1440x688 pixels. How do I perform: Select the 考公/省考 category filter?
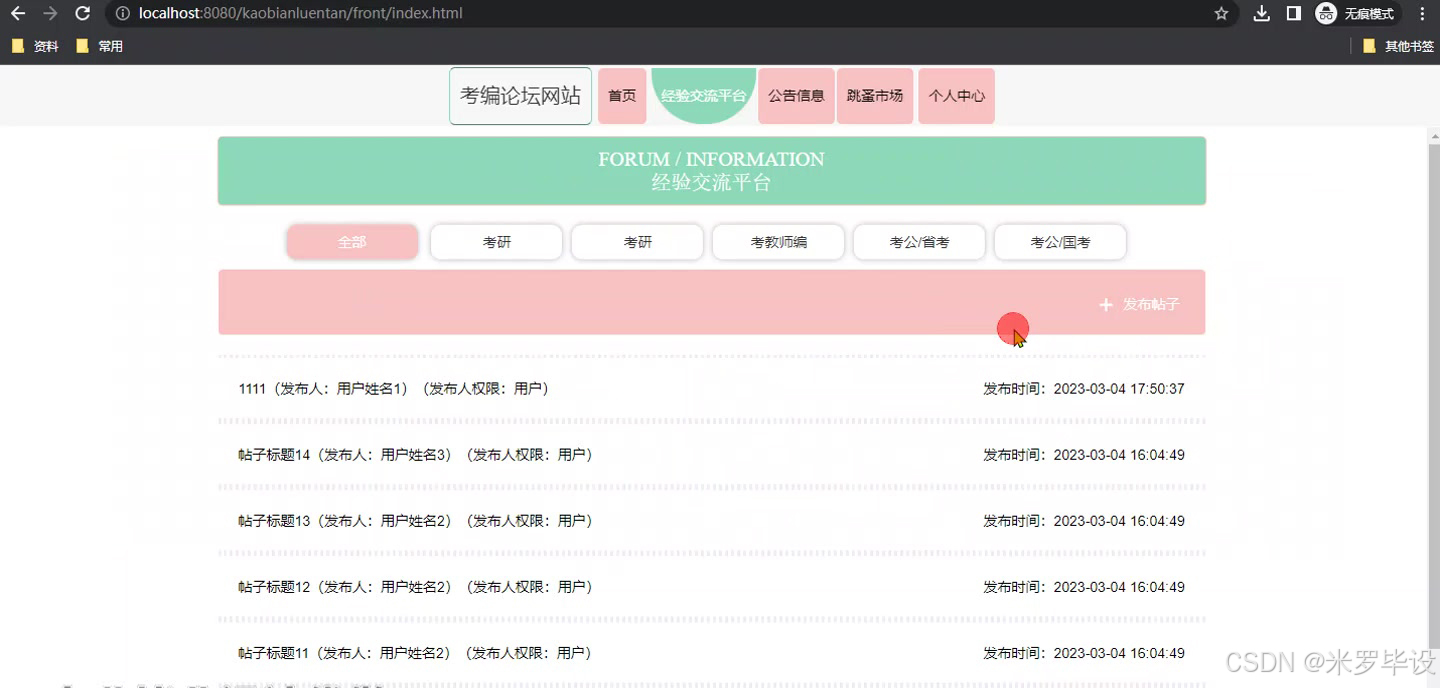click(919, 242)
